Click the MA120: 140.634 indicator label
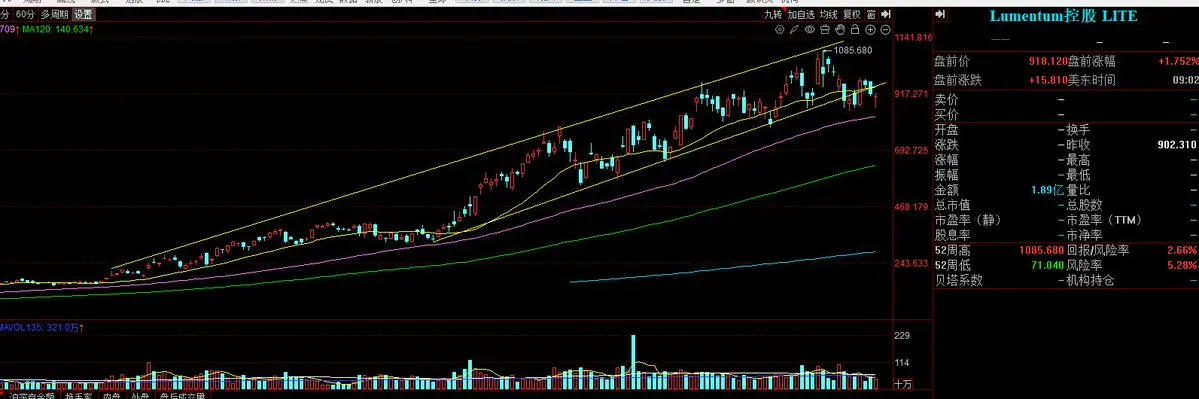This screenshot has width=1199, height=399. pos(57,30)
